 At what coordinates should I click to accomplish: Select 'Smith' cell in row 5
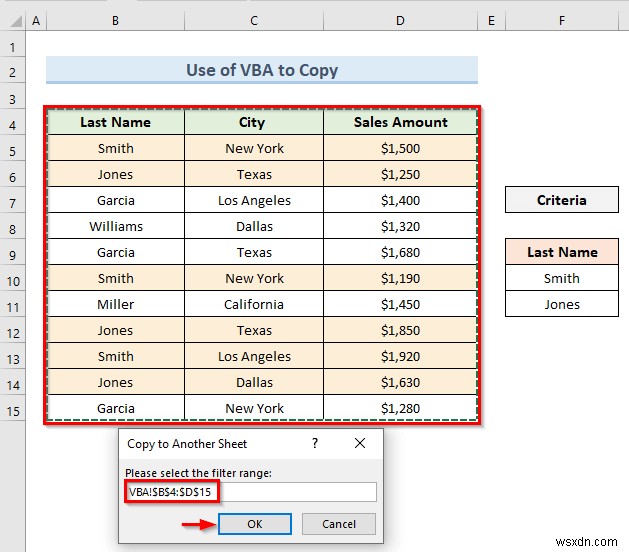pyautogui.click(x=116, y=148)
